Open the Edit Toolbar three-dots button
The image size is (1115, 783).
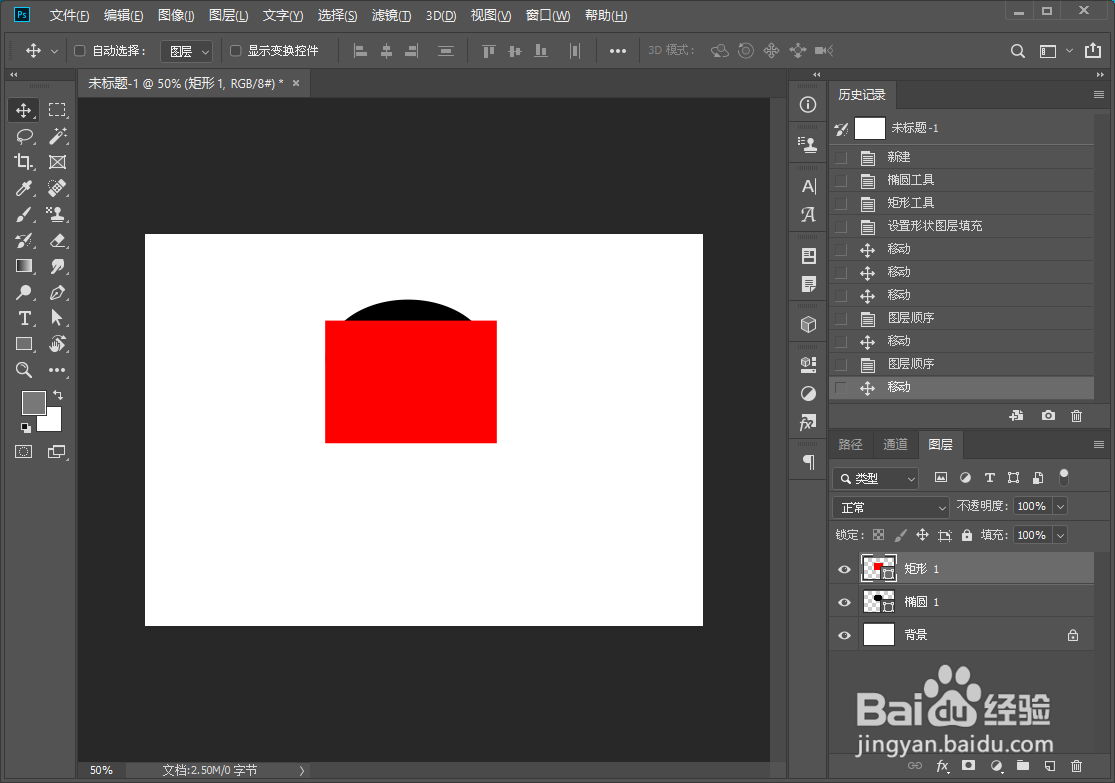57,370
